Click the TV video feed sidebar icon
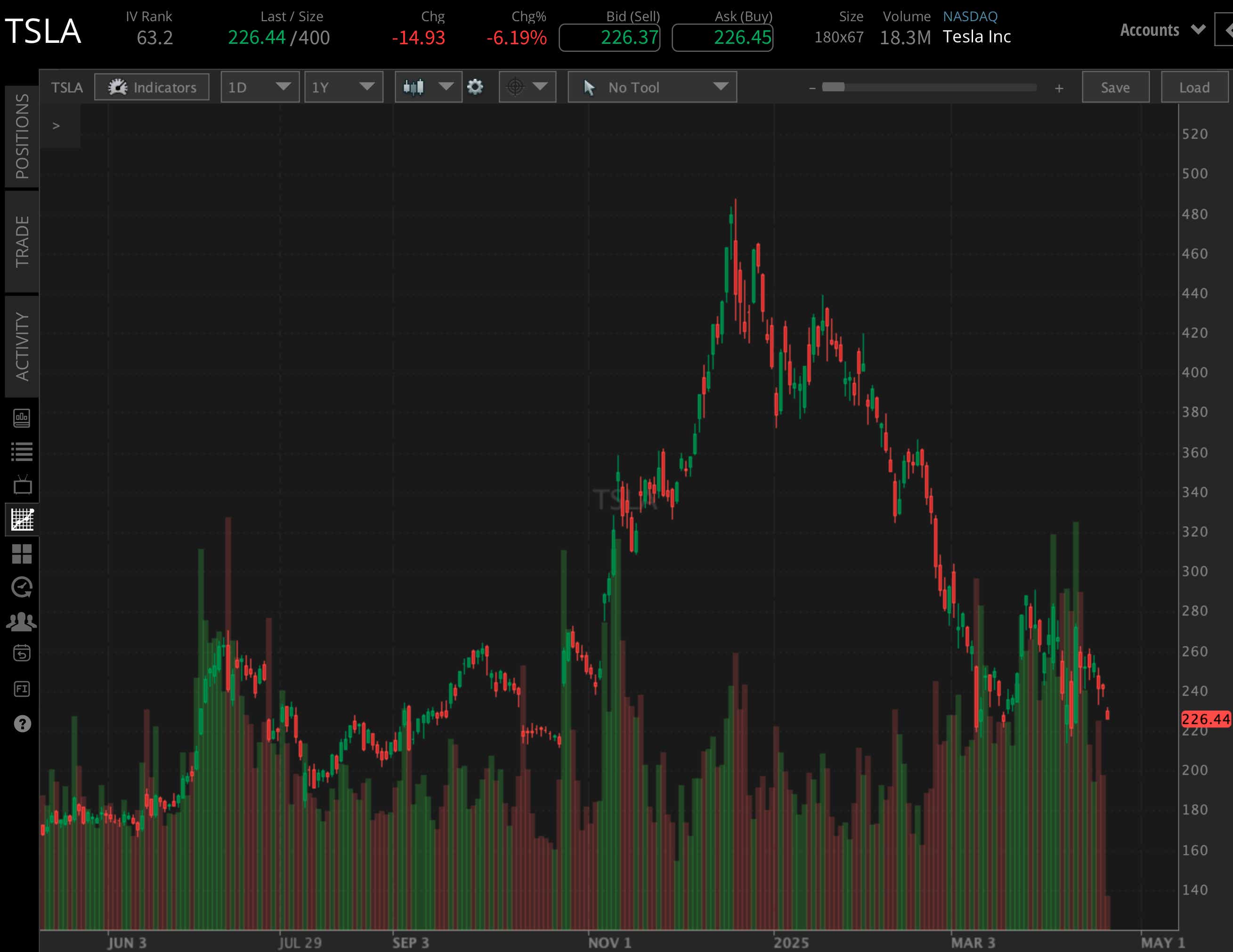Screen dimensions: 1233x952 coord(22,485)
